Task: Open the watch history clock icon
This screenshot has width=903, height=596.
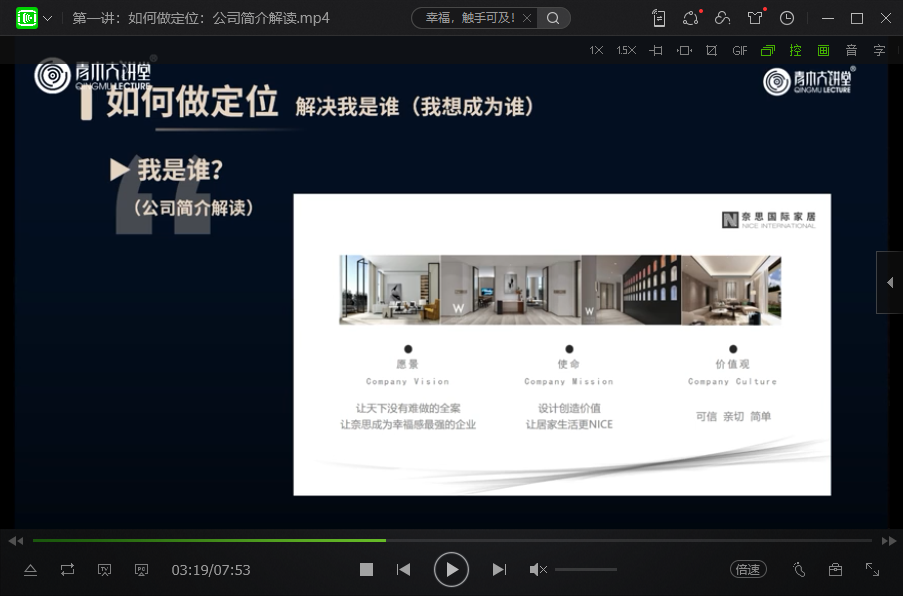Action: point(787,18)
